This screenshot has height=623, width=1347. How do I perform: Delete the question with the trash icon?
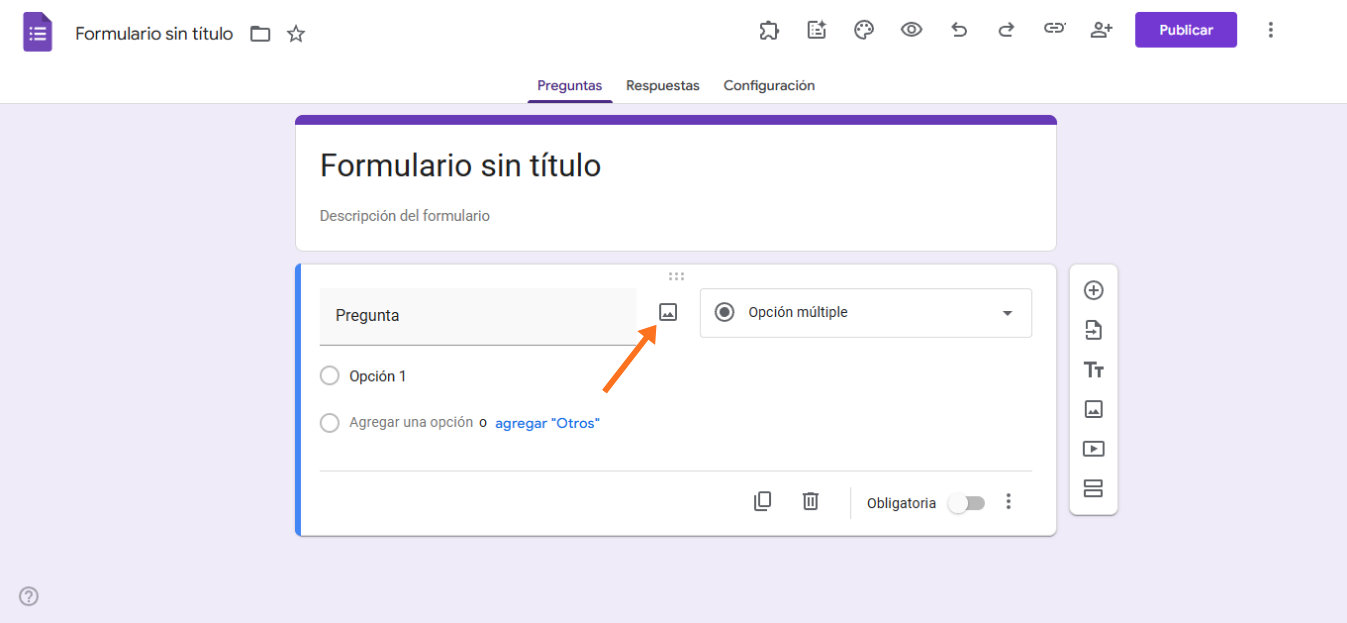pos(810,500)
